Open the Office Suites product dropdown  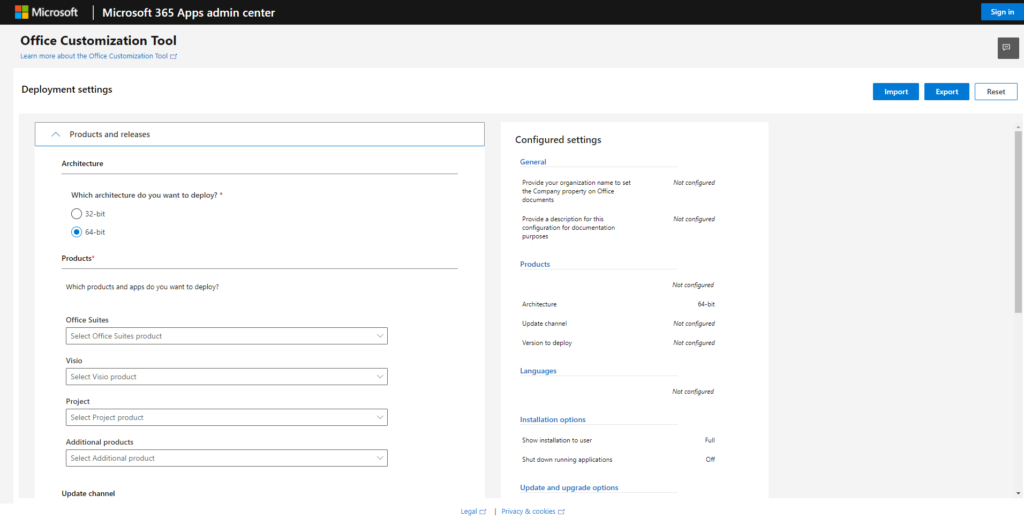[x=227, y=336]
